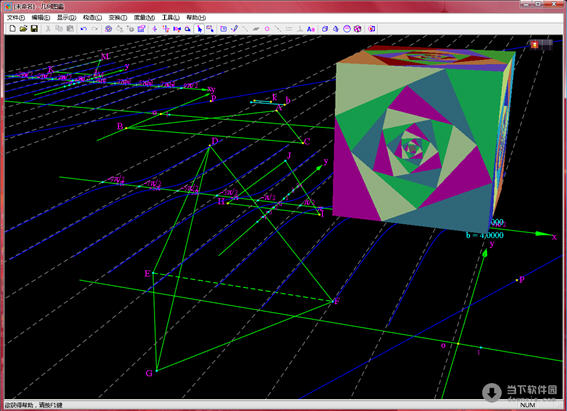Open the 文件(F) menu
Viewport: 567px width, 411px height.
16,17
